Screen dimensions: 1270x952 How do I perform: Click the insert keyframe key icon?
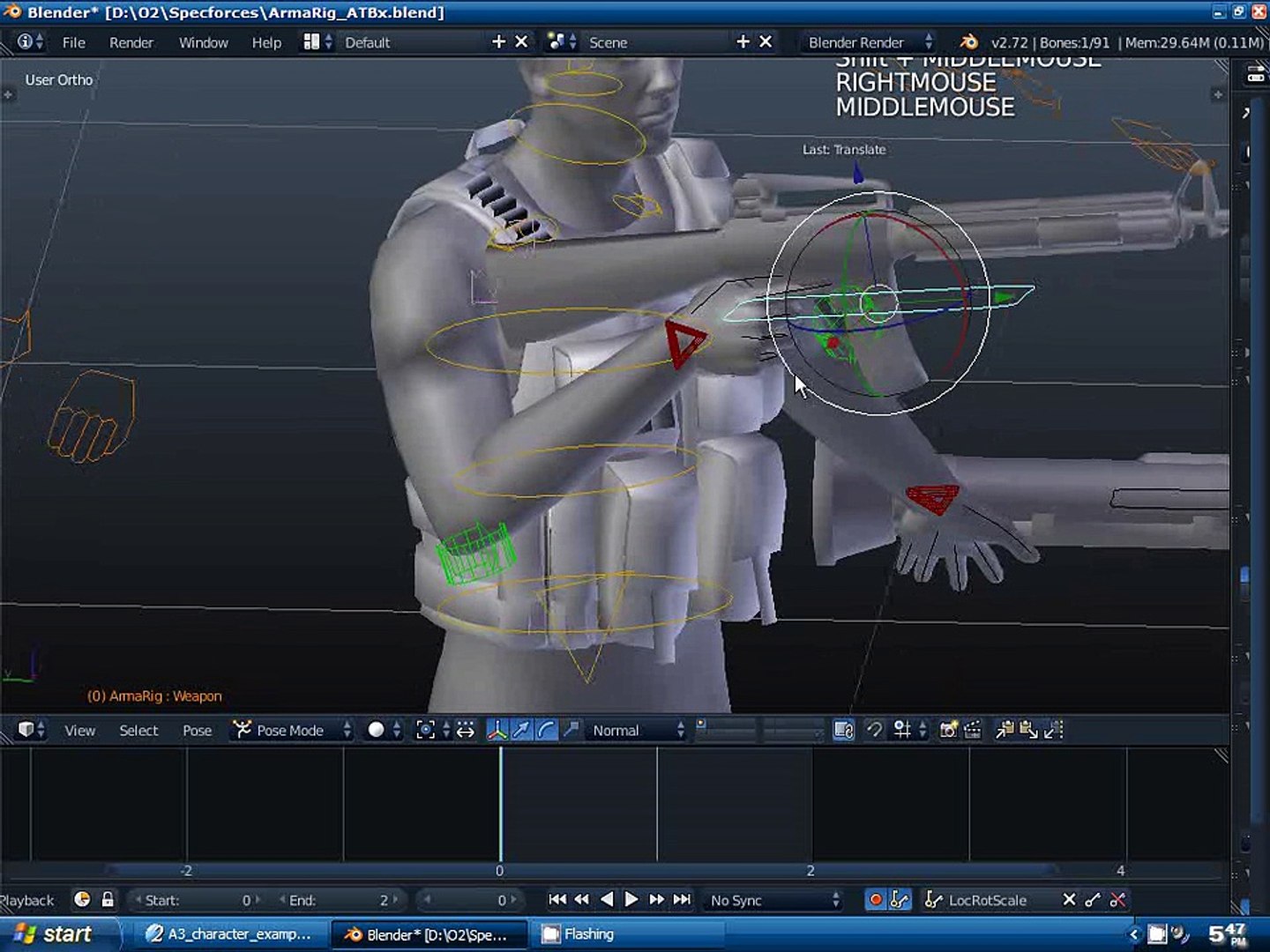click(1093, 900)
